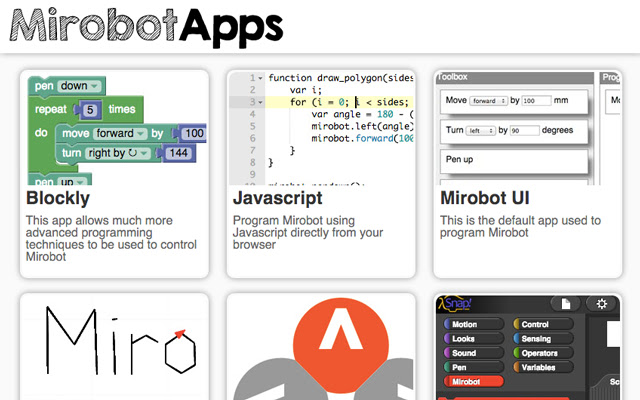Open the Javascript code editor thumbnail
The image size is (640, 400).
[x=321, y=130]
